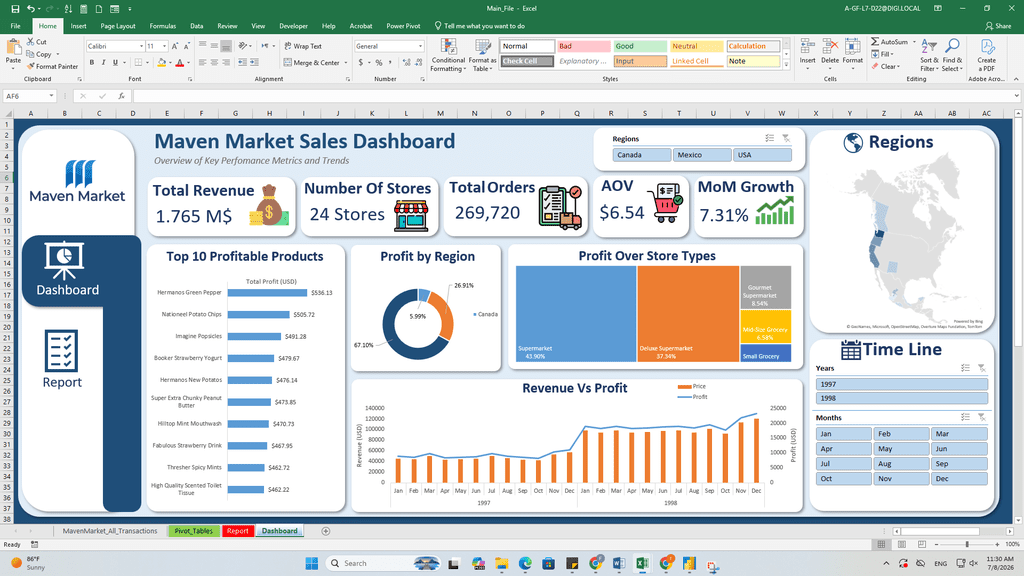
Task: Open Conditional Formatting dropdown
Action: click(x=448, y=55)
